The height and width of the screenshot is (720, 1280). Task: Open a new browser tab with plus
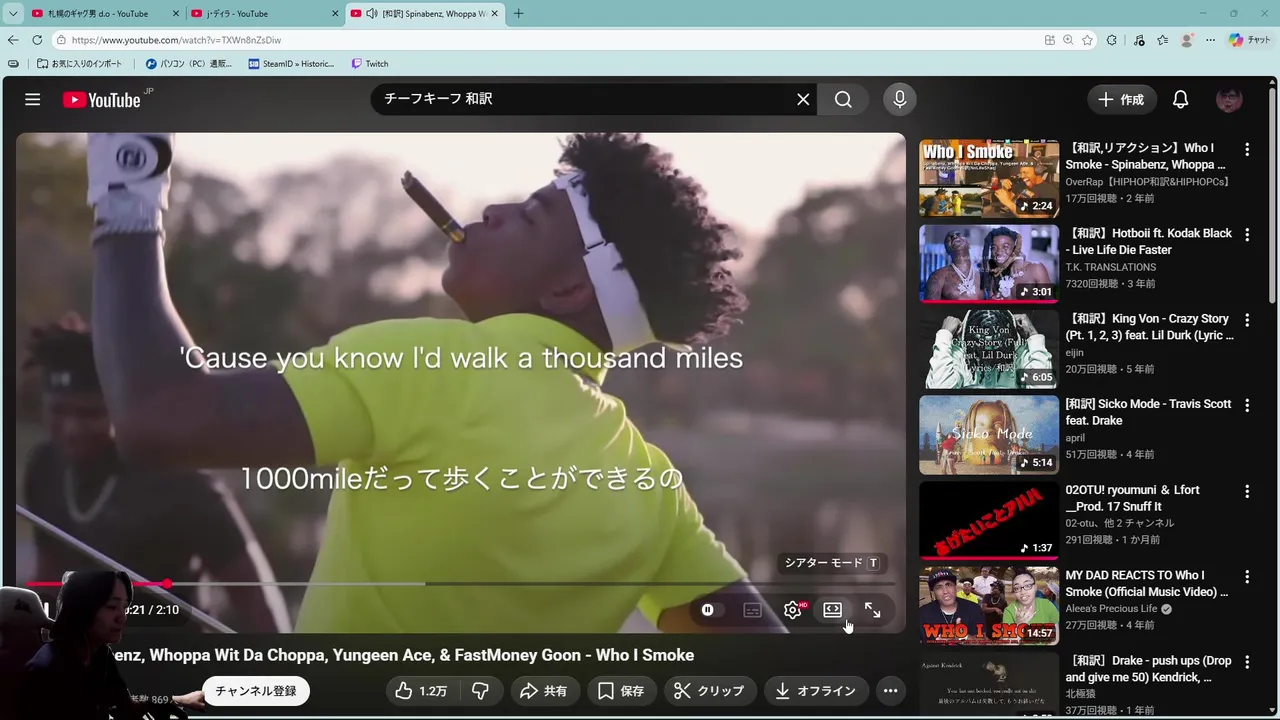[x=518, y=13]
